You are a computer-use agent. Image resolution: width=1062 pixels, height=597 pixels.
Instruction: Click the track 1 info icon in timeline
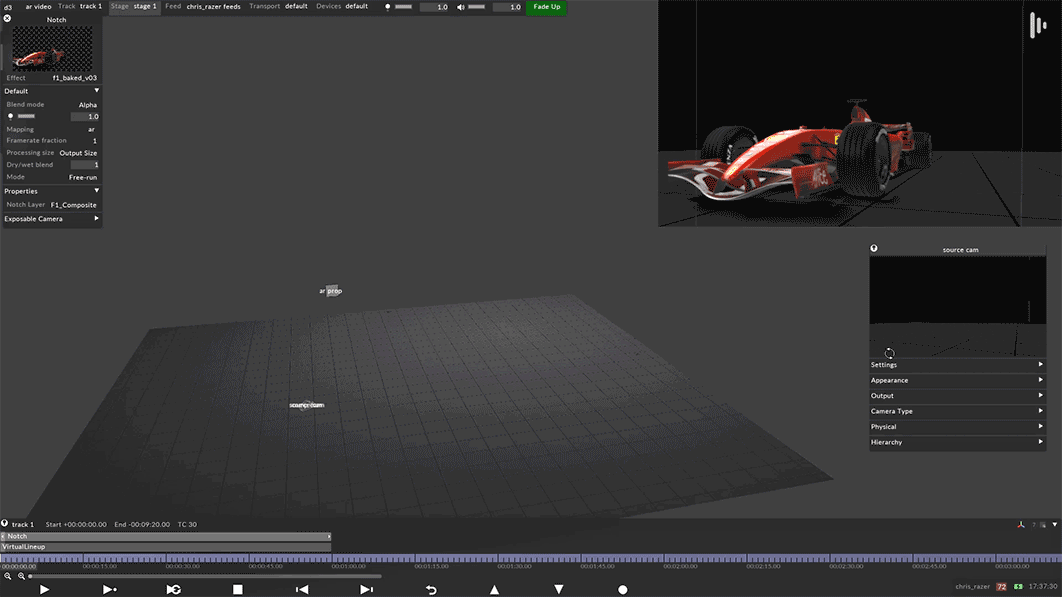coord(5,523)
